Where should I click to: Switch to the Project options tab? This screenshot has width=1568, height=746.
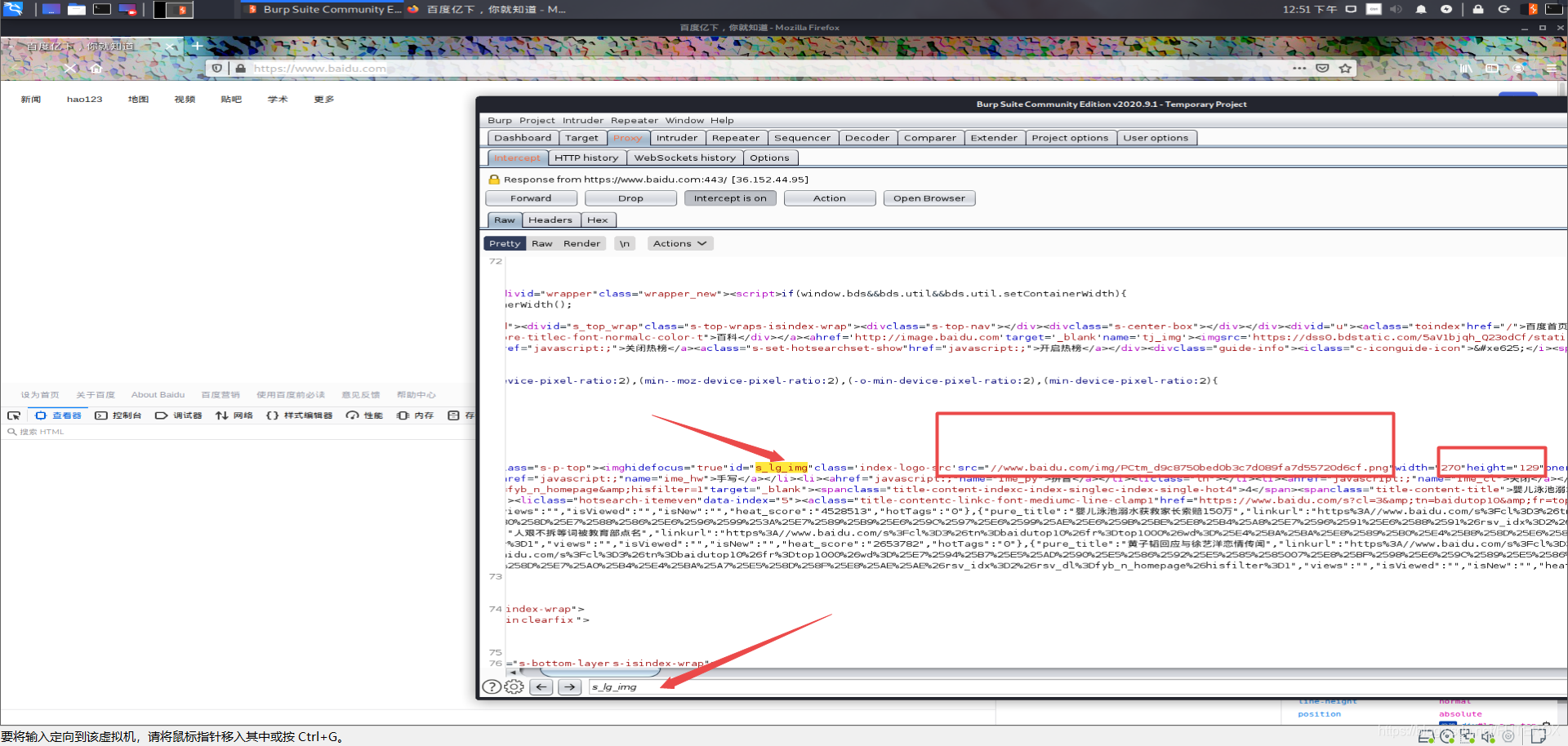(1070, 138)
